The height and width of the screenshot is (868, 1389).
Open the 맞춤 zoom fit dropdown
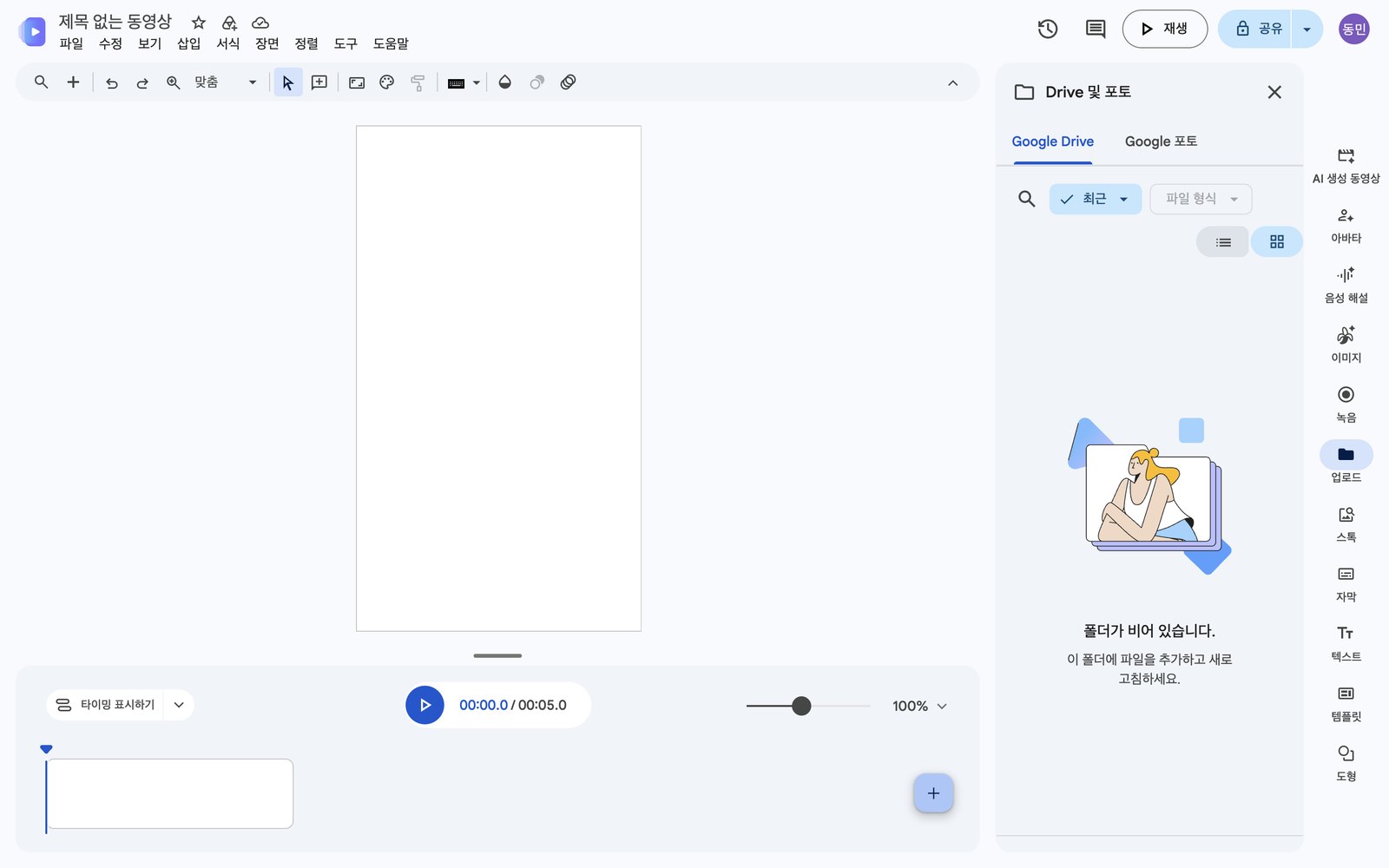click(224, 82)
